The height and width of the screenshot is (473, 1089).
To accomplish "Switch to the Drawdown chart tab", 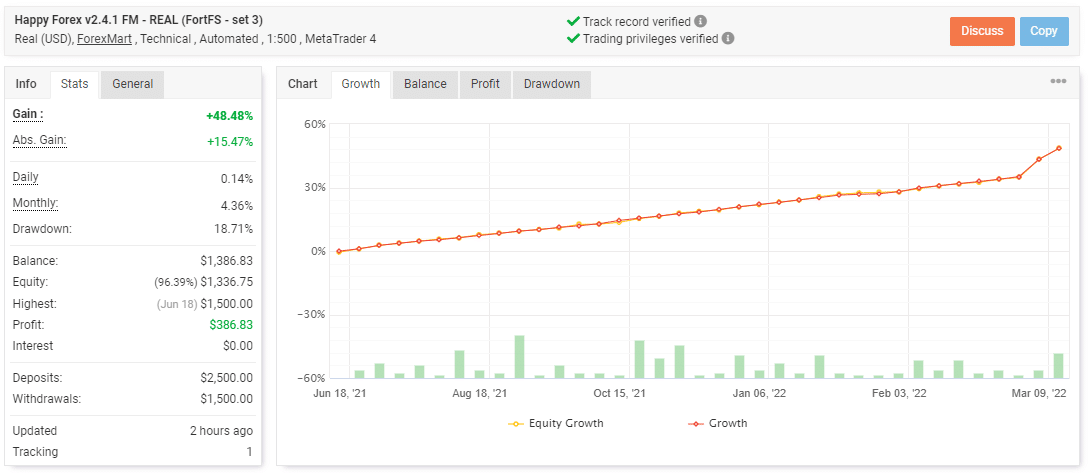I will (552, 84).
